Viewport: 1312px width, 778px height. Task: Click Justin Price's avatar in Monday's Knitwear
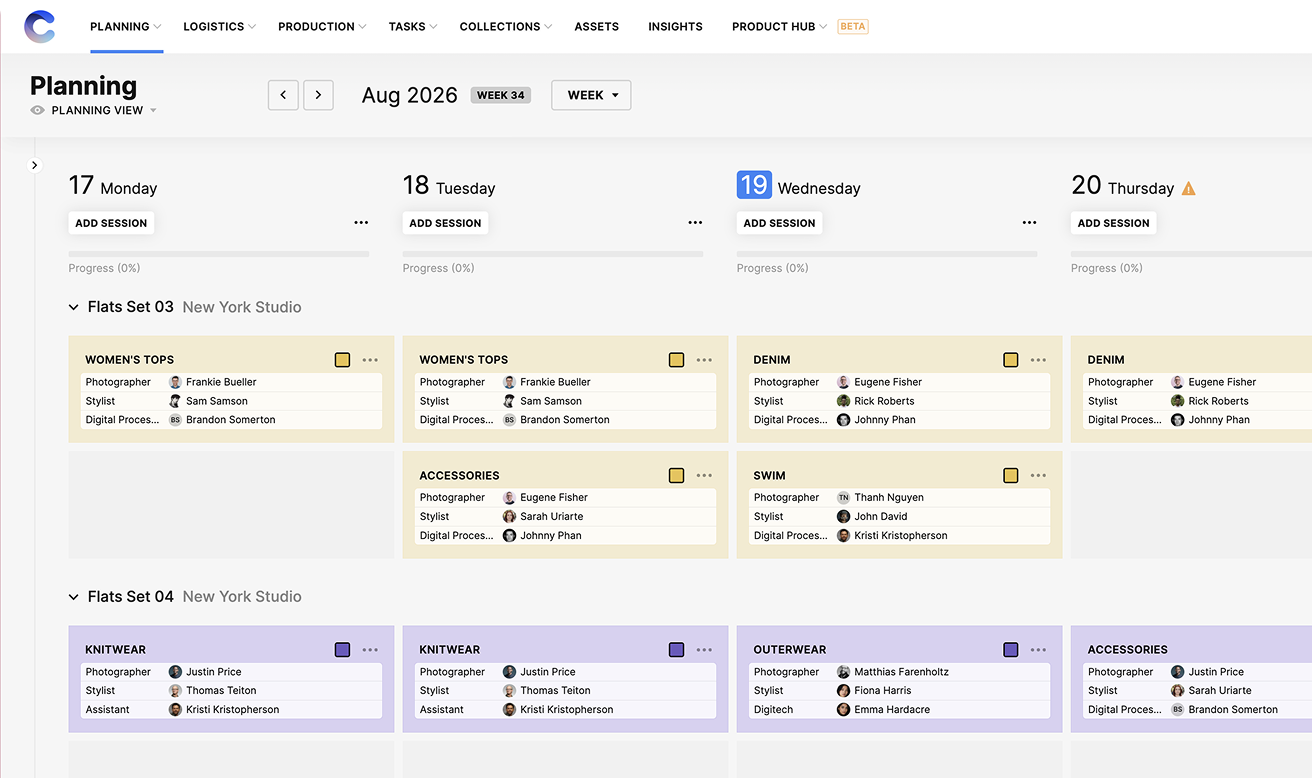[175, 672]
